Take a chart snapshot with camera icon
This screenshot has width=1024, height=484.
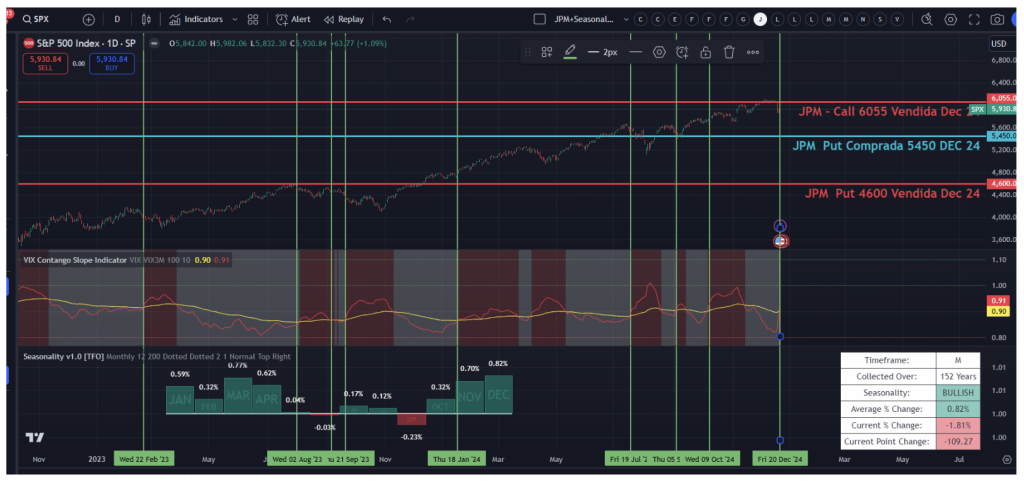(x=997, y=19)
